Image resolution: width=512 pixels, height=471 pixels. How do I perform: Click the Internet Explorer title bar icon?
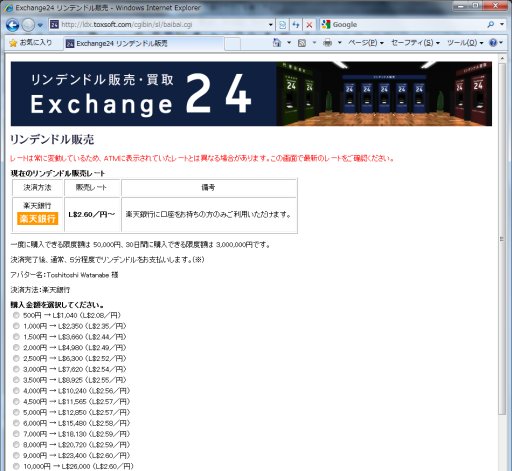pyautogui.click(x=8, y=8)
